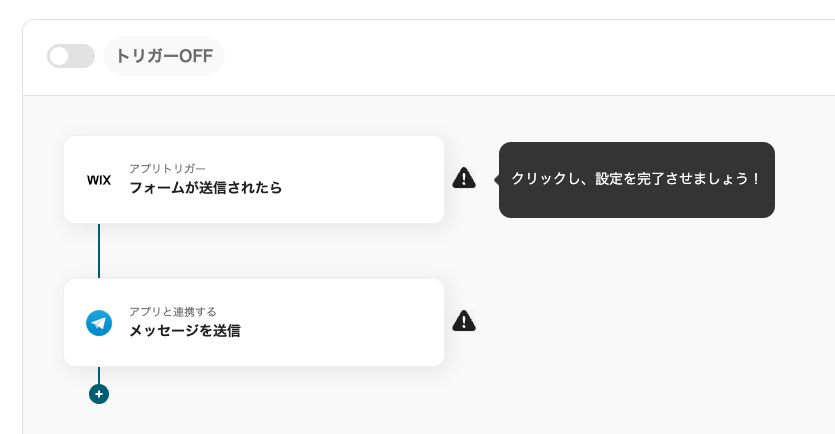Click the トリガーOFF status label
This screenshot has width=835, height=434.
pos(164,56)
